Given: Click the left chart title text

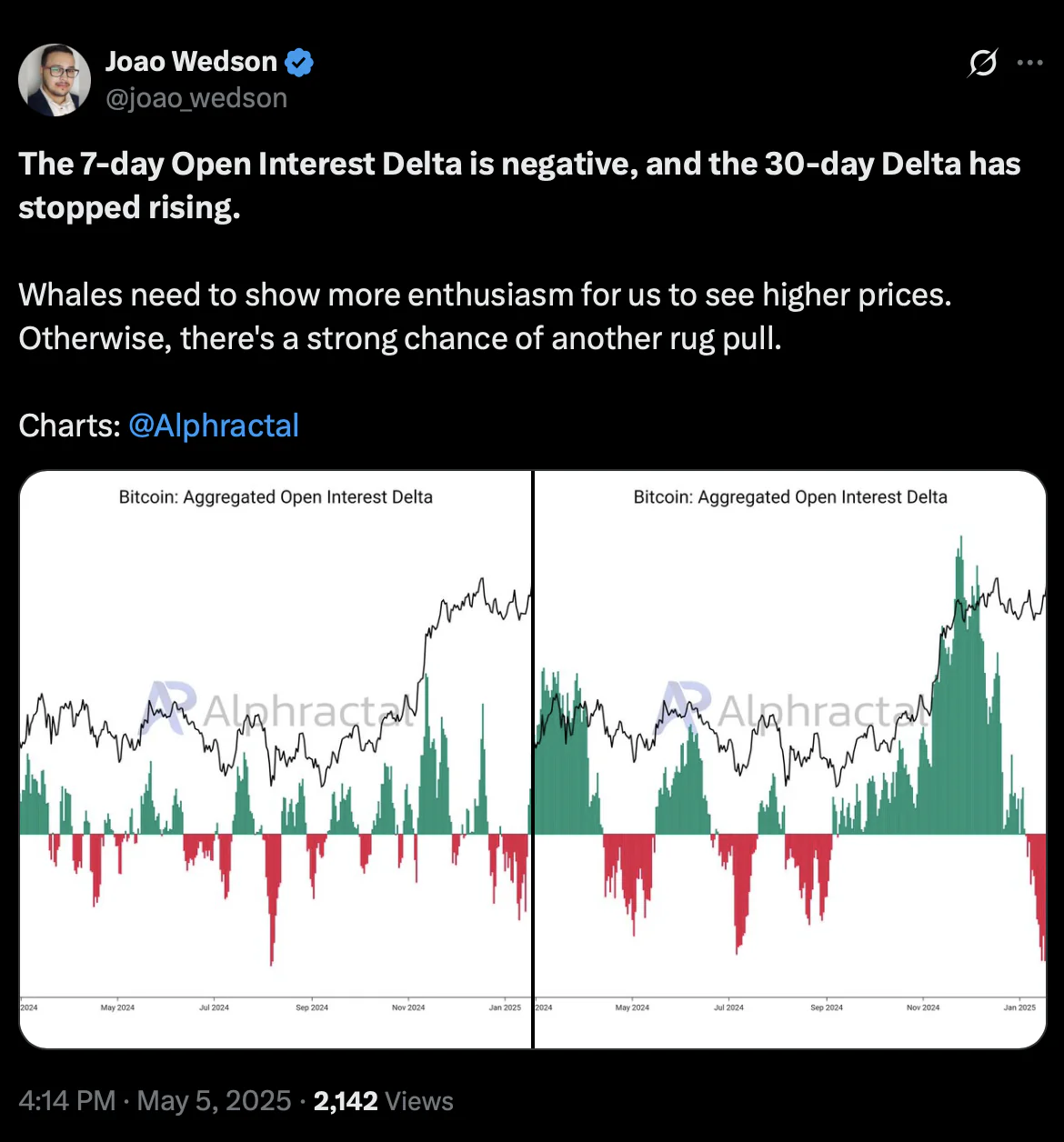Looking at the screenshot, I should pos(276,497).
